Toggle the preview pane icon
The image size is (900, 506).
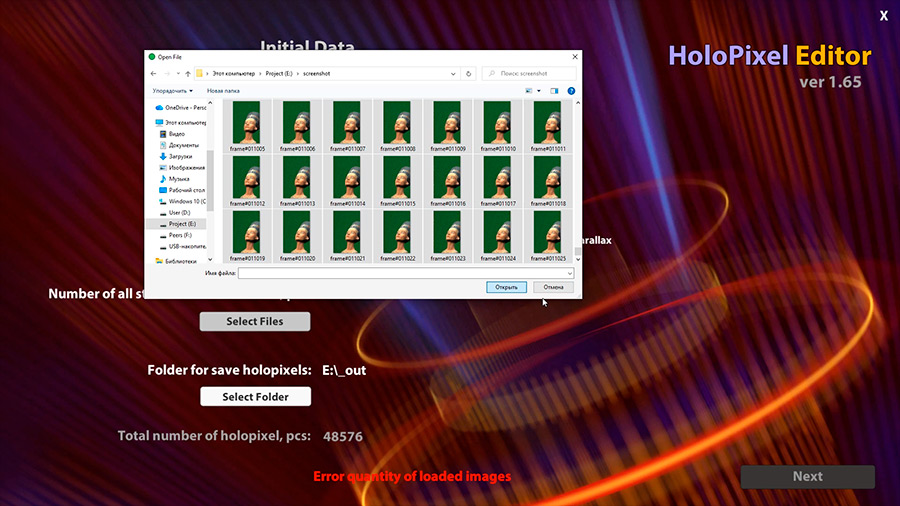click(555, 90)
